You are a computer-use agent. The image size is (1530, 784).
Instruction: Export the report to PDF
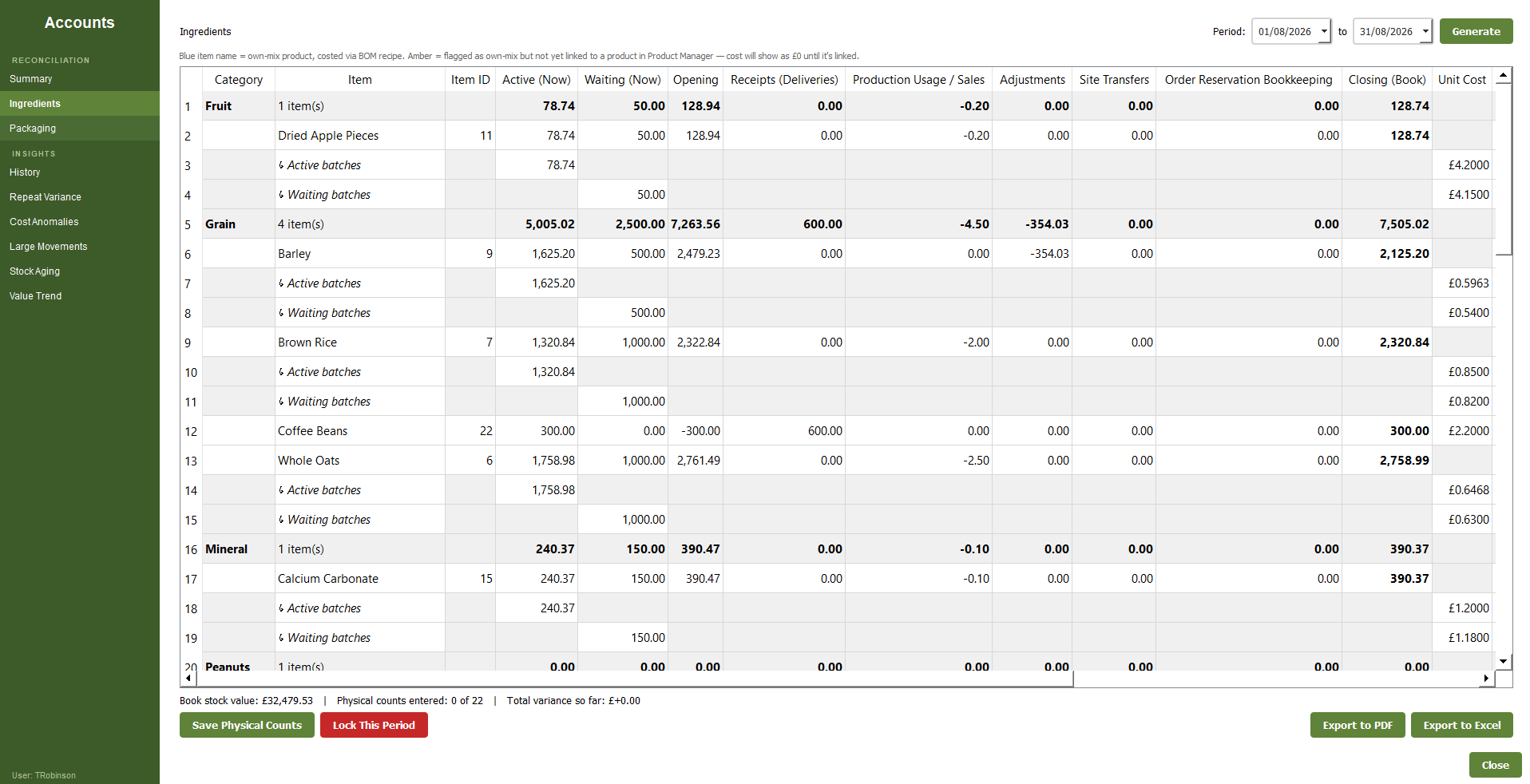click(1357, 725)
